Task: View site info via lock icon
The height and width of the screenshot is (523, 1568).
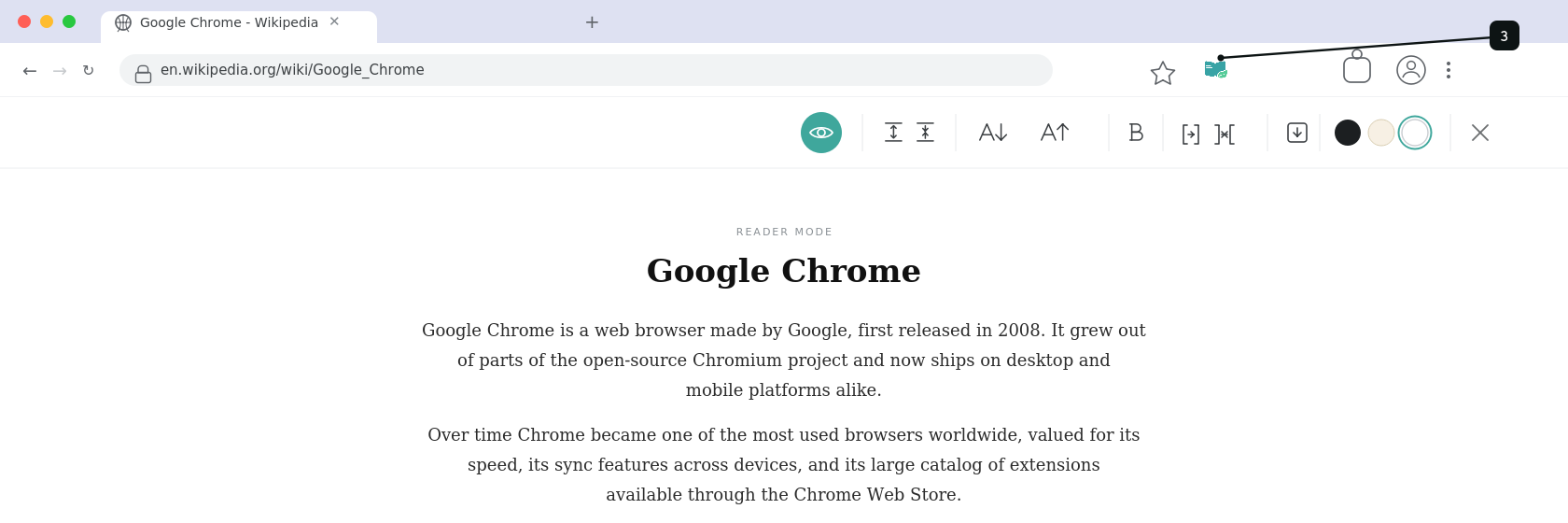Action: point(143,73)
